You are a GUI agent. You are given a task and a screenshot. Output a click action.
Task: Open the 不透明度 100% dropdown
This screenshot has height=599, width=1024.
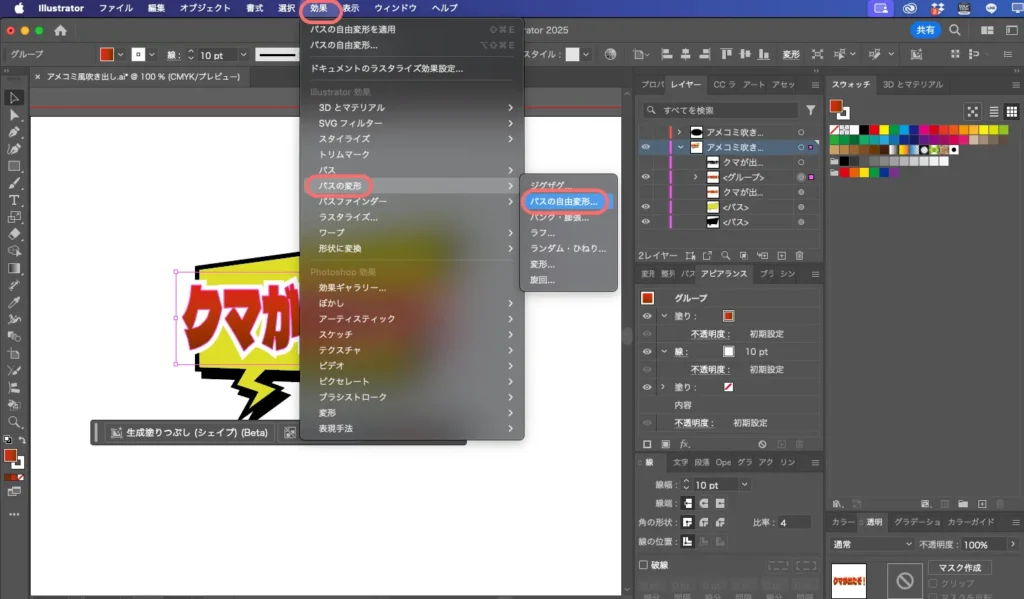click(1012, 544)
